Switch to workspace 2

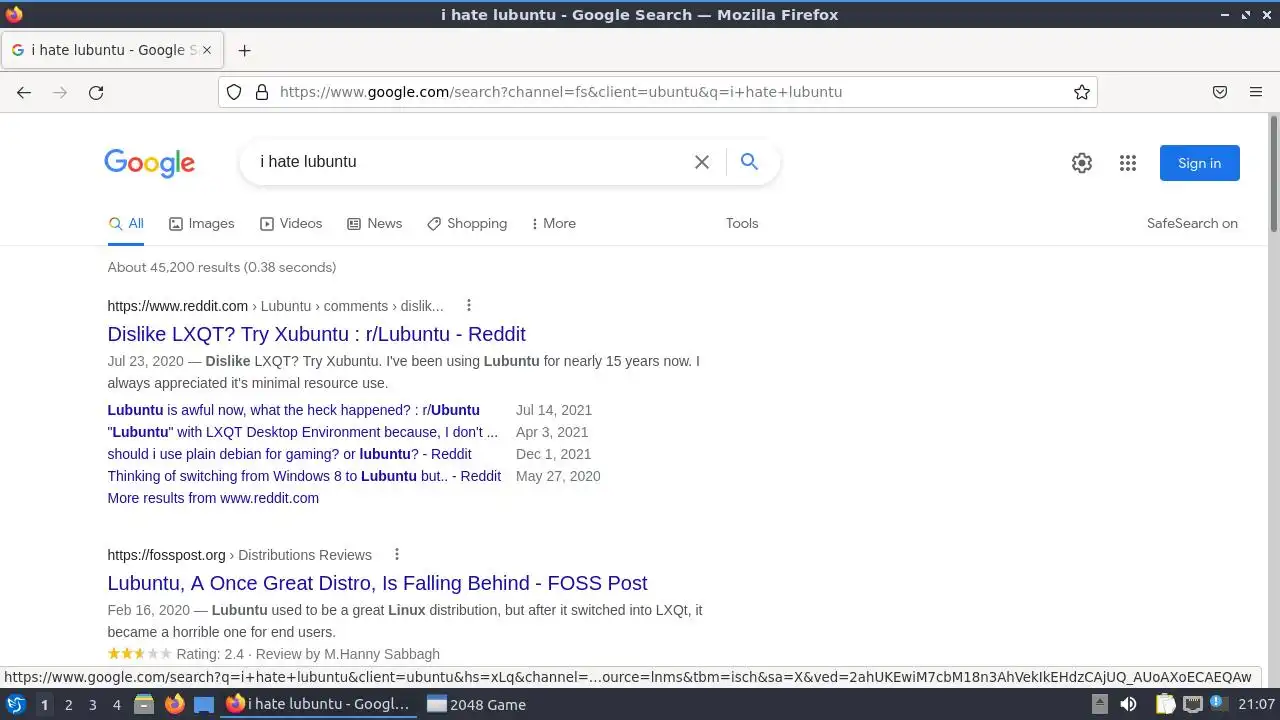pyautogui.click(x=68, y=705)
